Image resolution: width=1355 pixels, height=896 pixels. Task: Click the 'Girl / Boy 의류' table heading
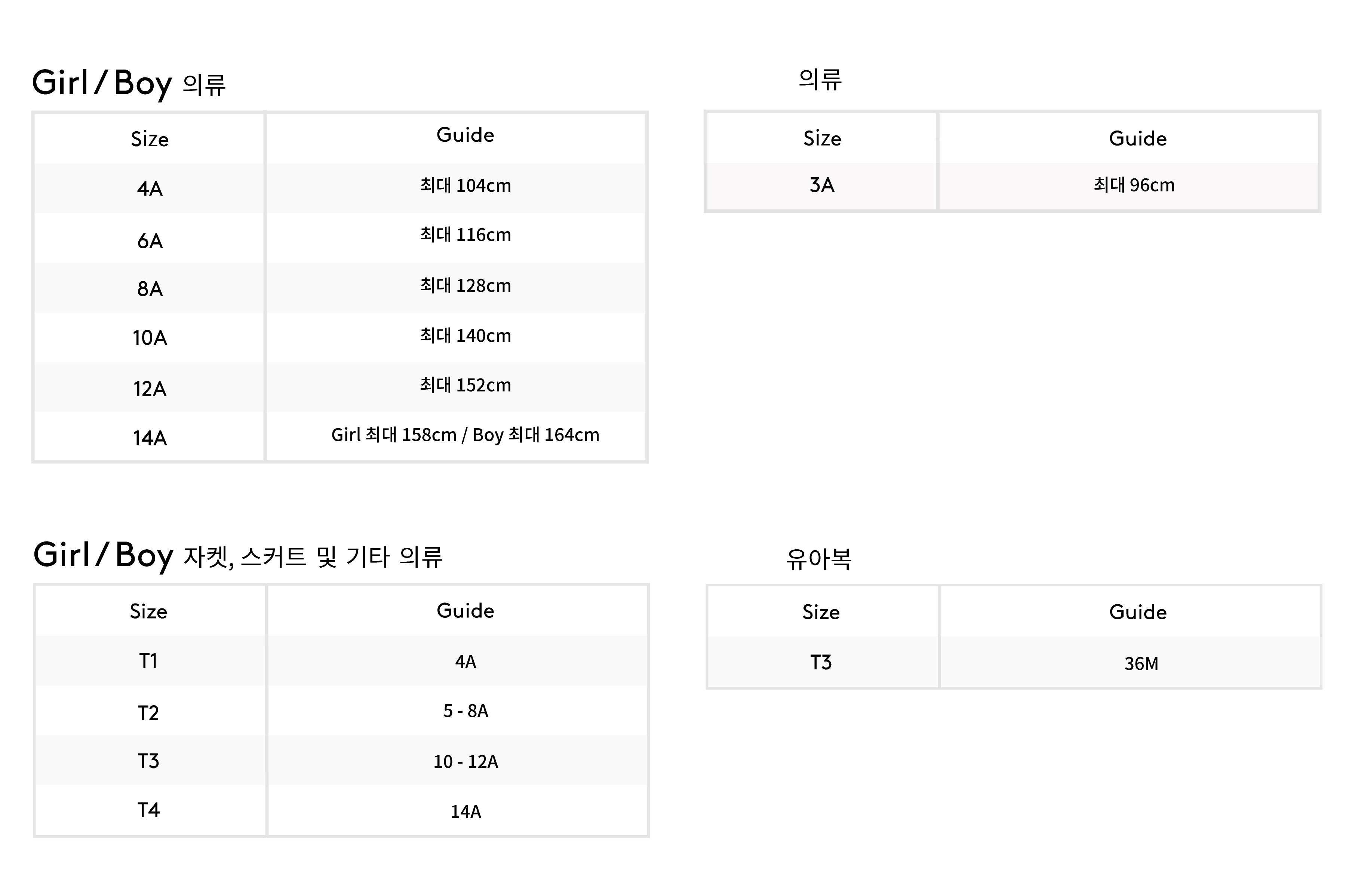click(129, 83)
